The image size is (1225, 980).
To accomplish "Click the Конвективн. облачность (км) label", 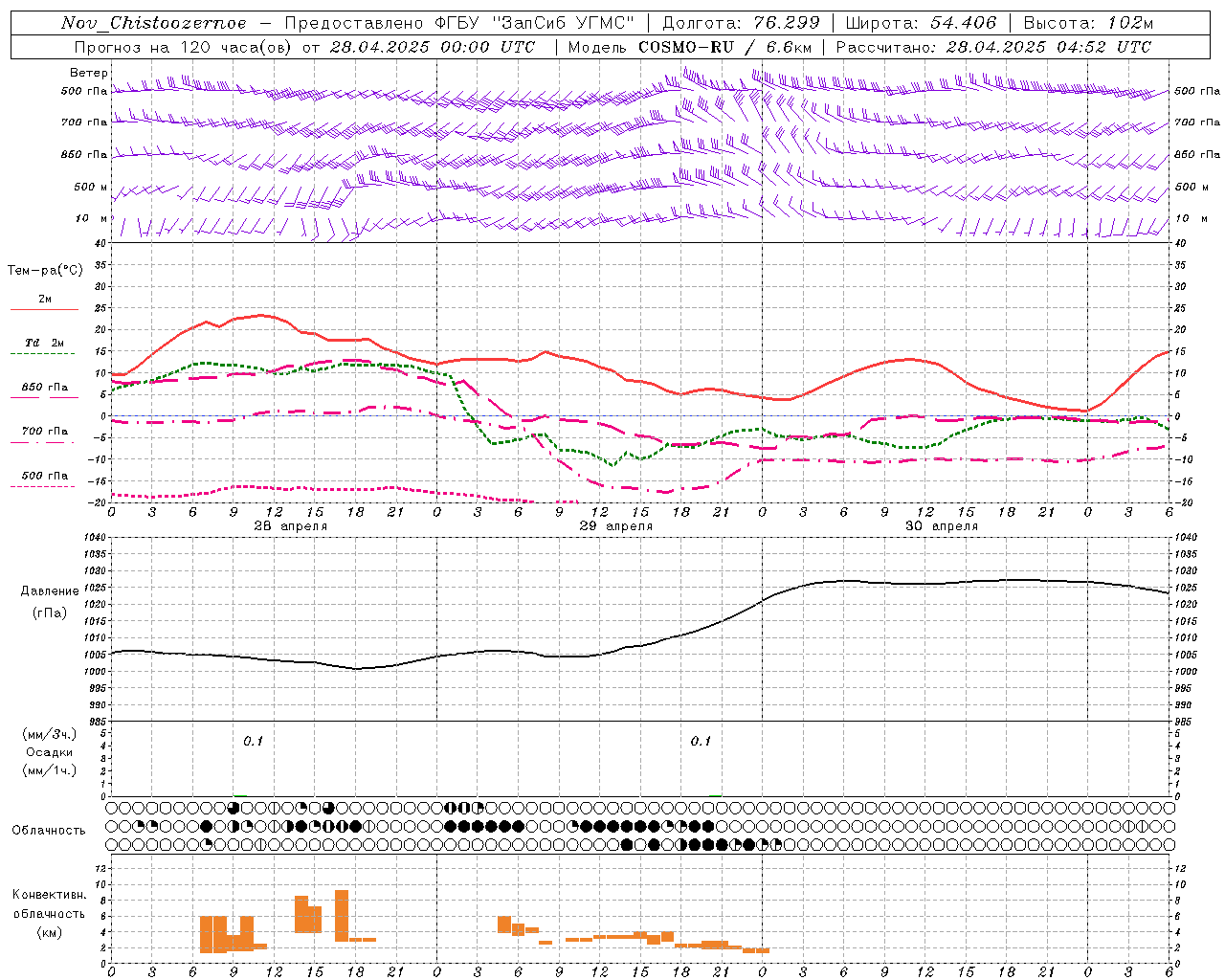I will pos(50,913).
